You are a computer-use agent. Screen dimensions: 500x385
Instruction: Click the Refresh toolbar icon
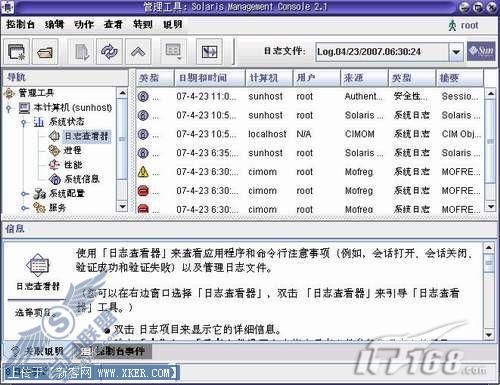click(x=109, y=52)
